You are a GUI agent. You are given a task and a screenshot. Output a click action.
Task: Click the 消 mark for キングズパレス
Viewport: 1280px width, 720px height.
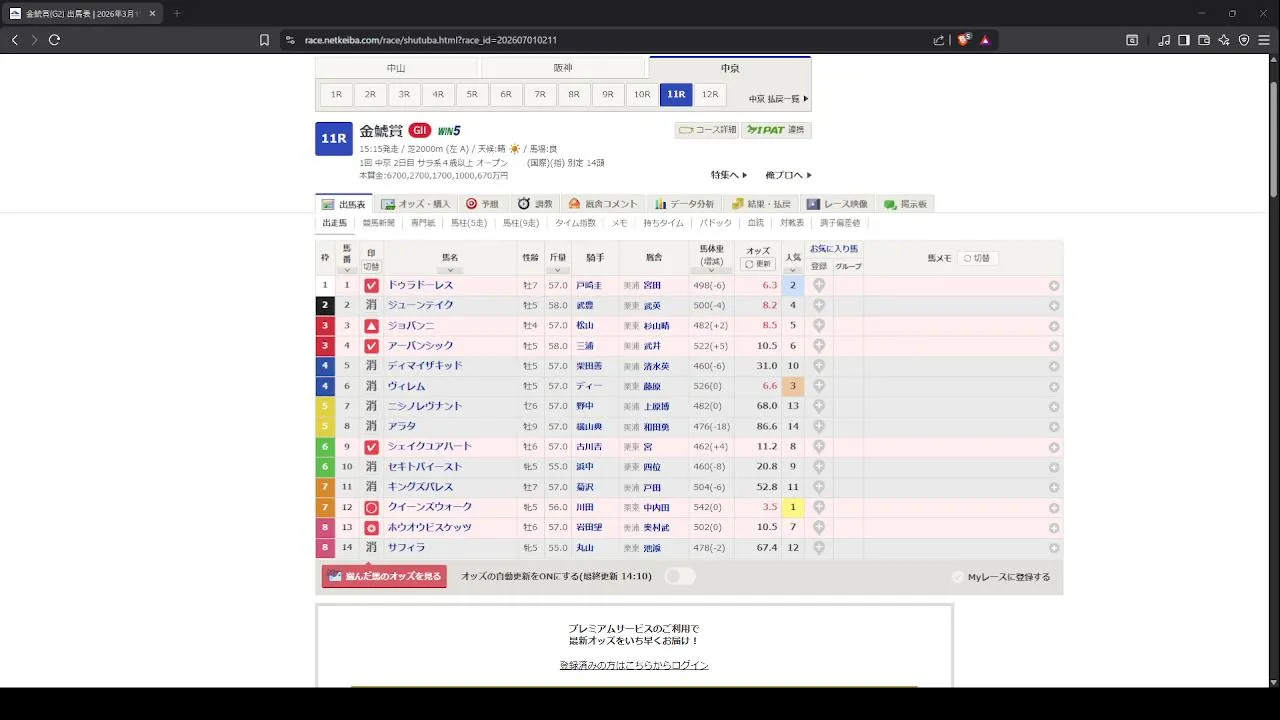[x=371, y=487]
